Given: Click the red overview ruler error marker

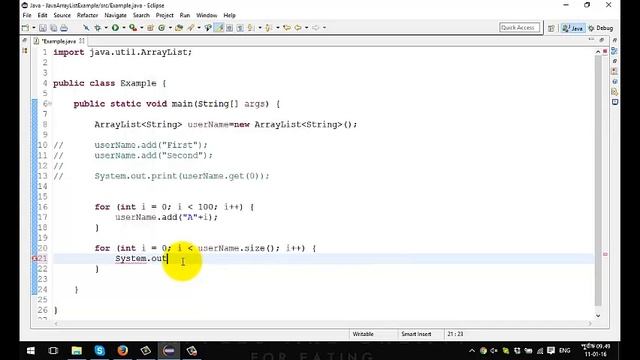Looking at the screenshot, I should [605, 254].
